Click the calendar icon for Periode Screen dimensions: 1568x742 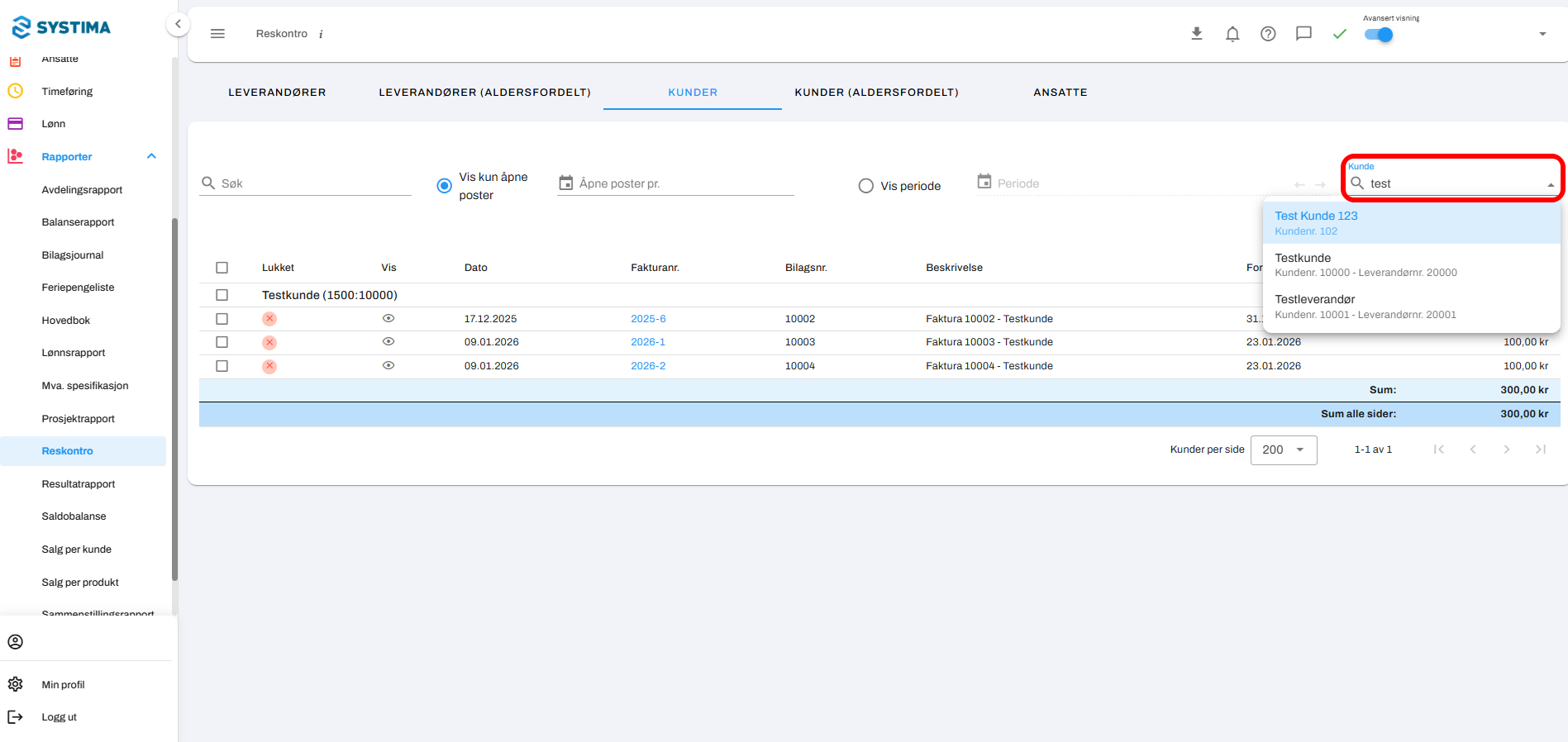click(x=984, y=181)
